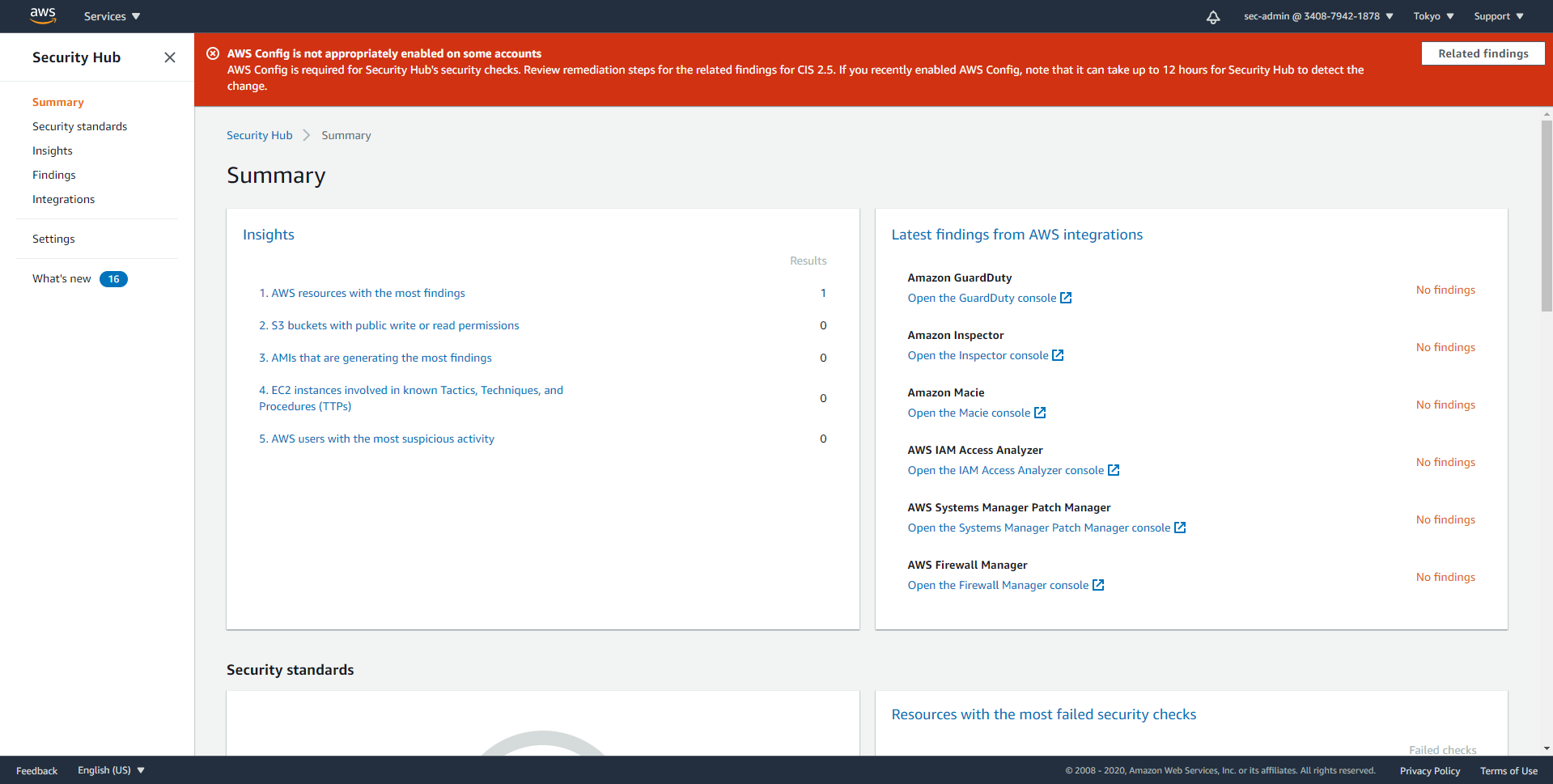Click the result count 1 for first insight

point(823,293)
